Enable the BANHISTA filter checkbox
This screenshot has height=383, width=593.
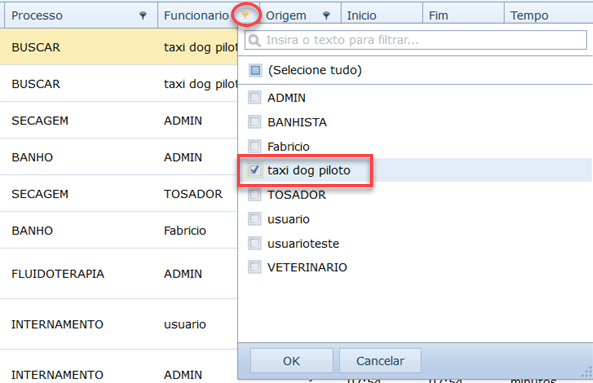tap(255, 122)
